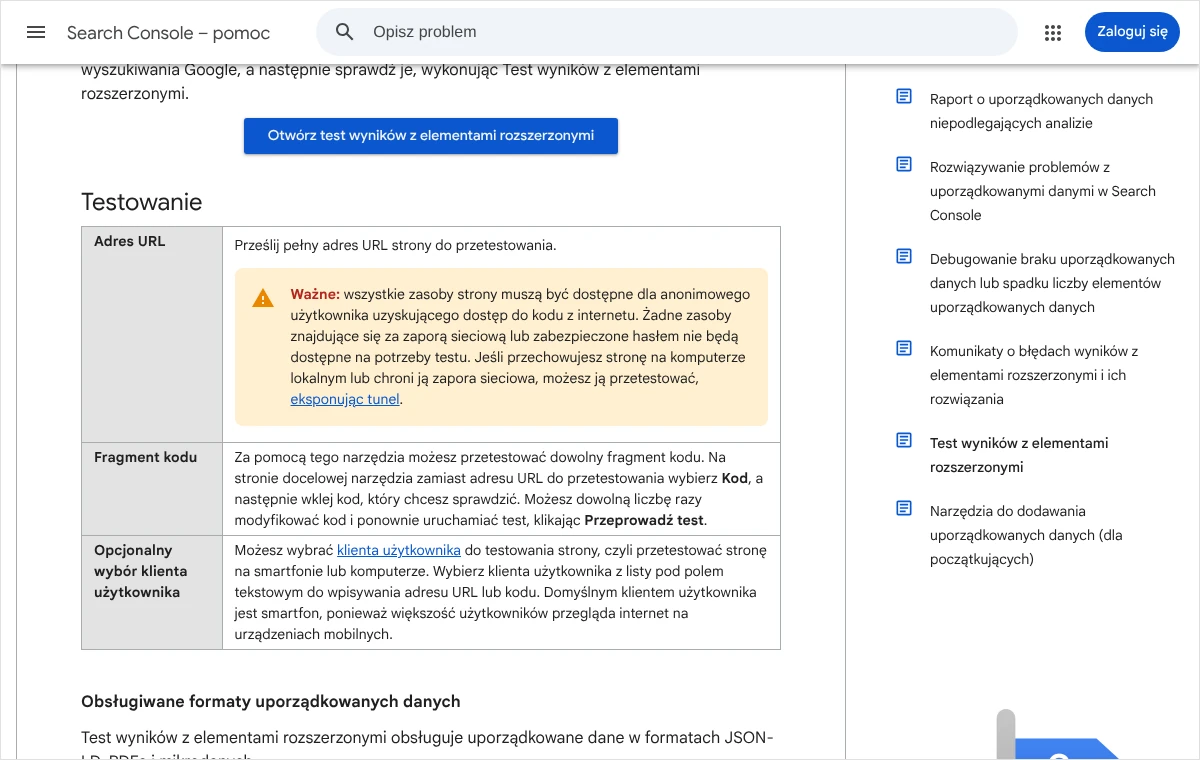Follow the eksponując tunel link
The width and height of the screenshot is (1200, 760).
(345, 399)
